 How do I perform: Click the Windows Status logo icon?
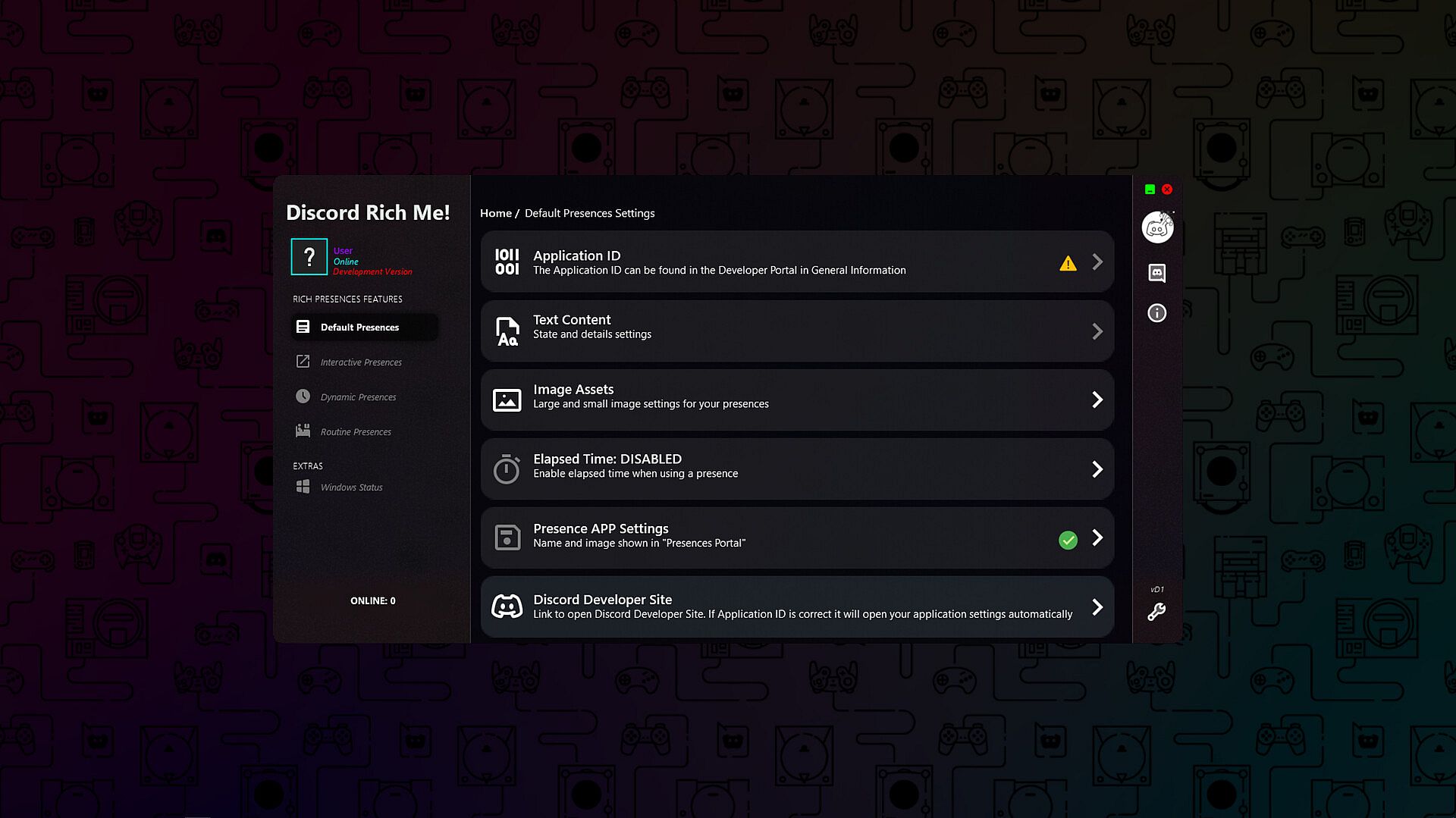click(303, 487)
